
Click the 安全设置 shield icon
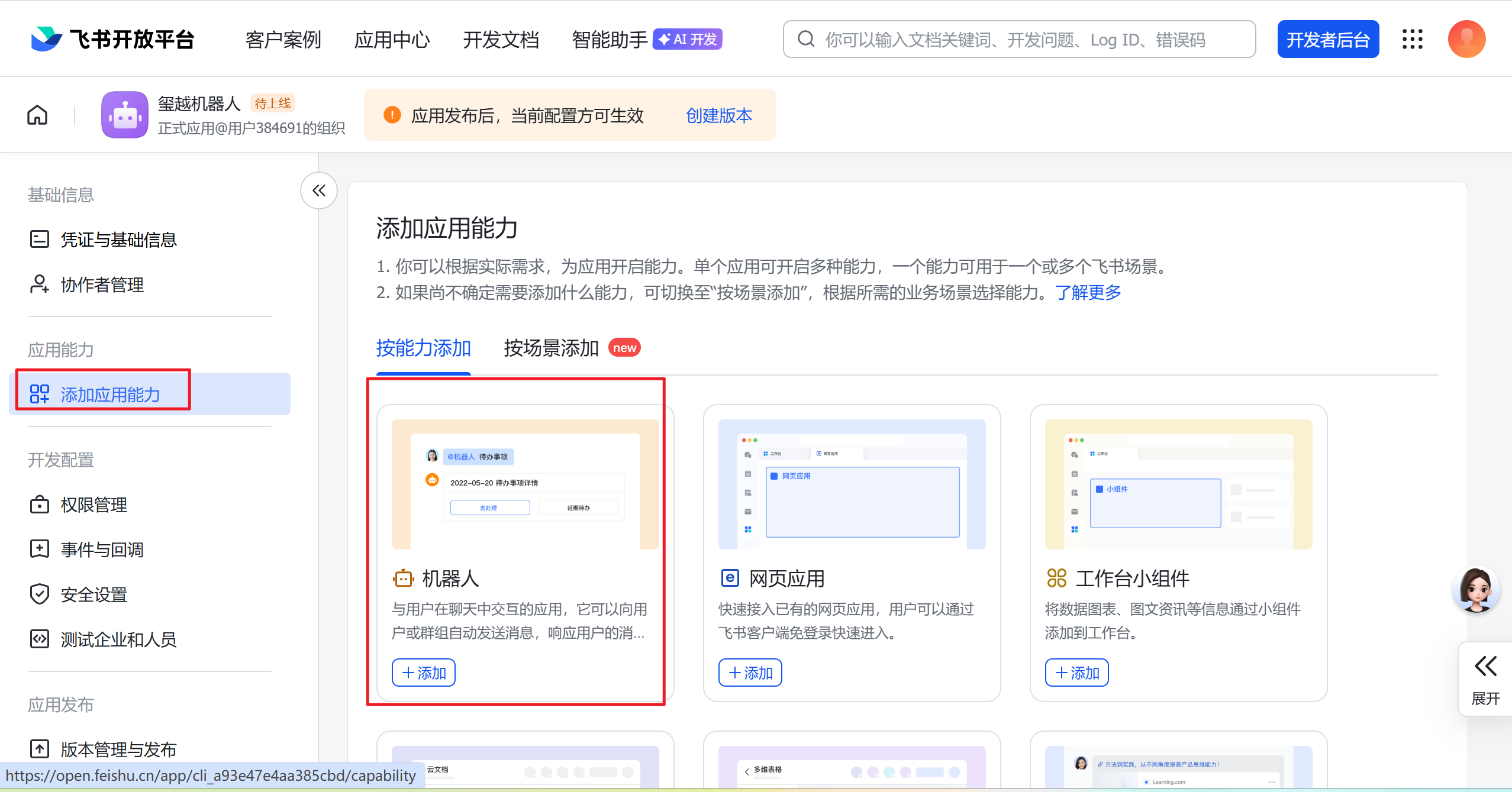click(x=40, y=594)
